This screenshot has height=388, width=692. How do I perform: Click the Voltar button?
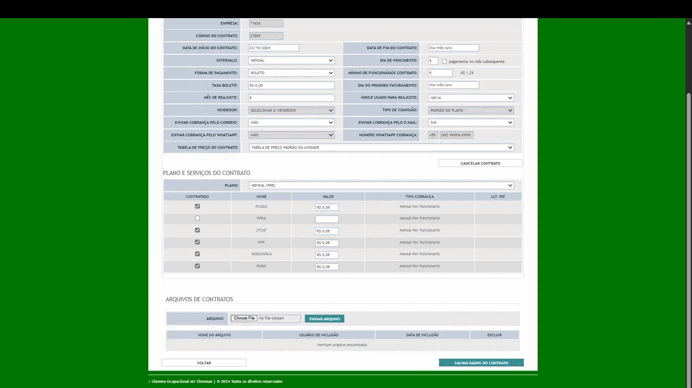[204, 363]
